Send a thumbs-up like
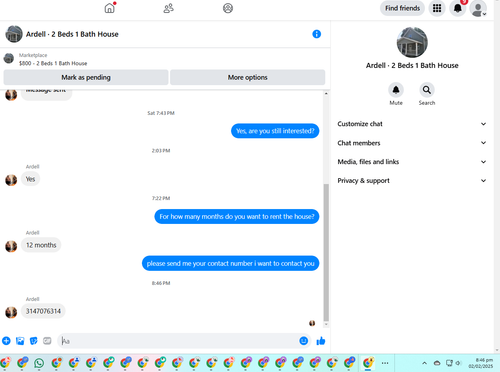 coord(321,341)
